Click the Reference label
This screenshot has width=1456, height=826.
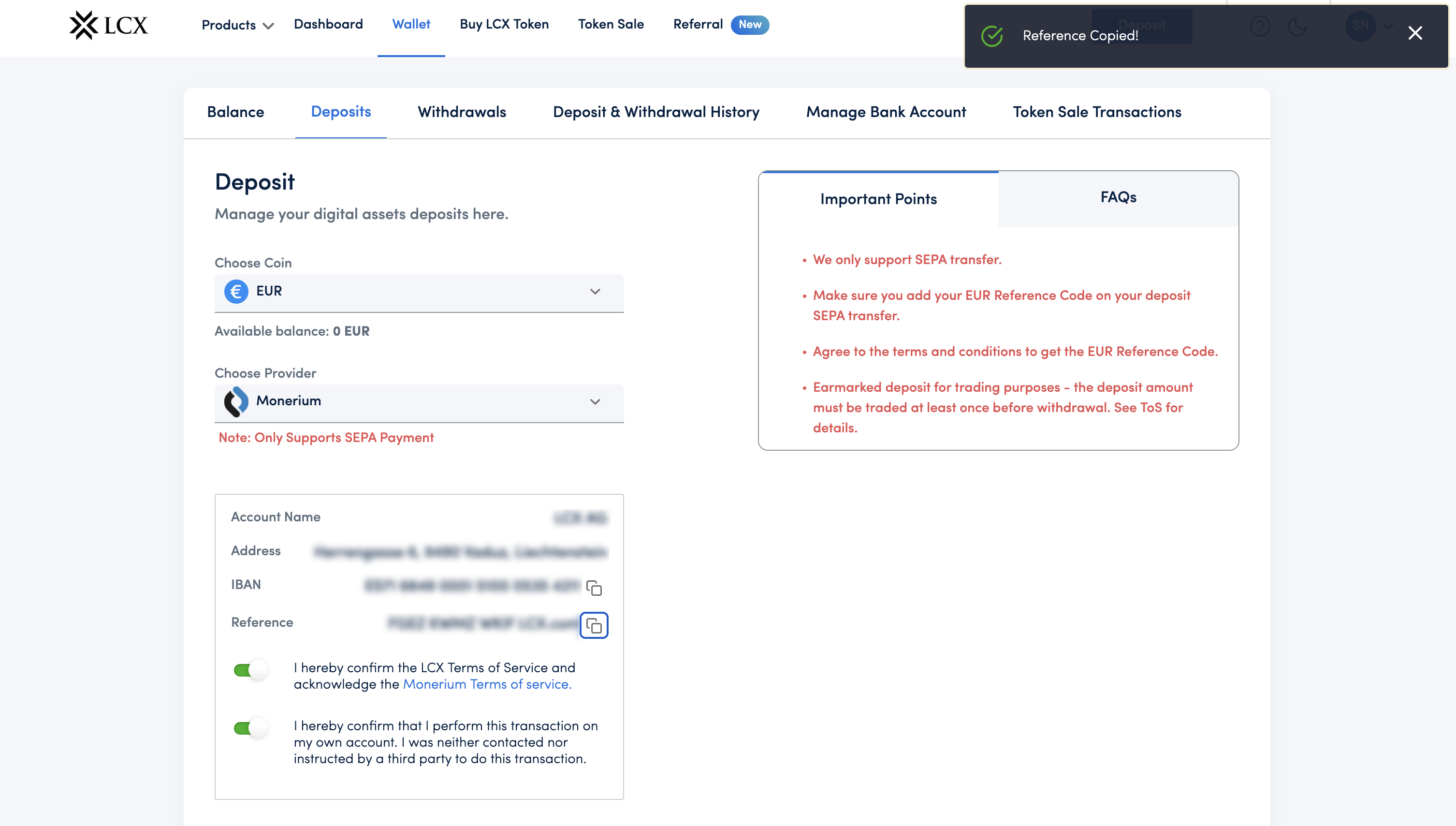point(262,622)
